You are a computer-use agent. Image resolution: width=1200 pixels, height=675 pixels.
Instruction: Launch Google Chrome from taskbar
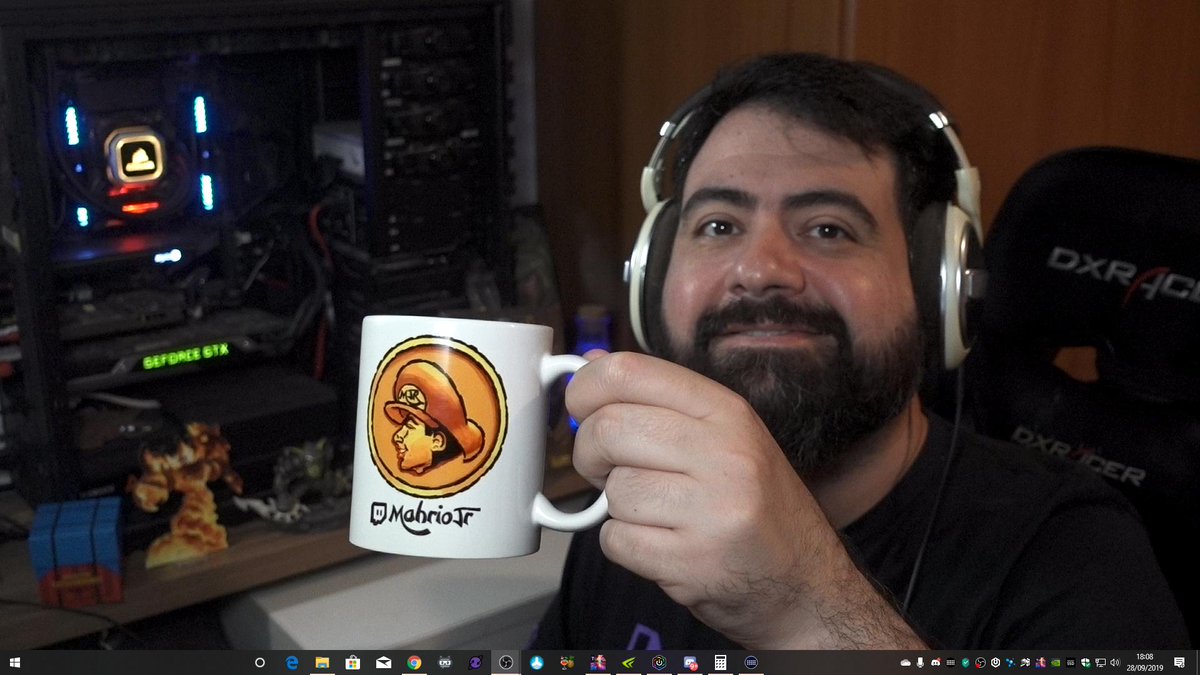(414, 662)
